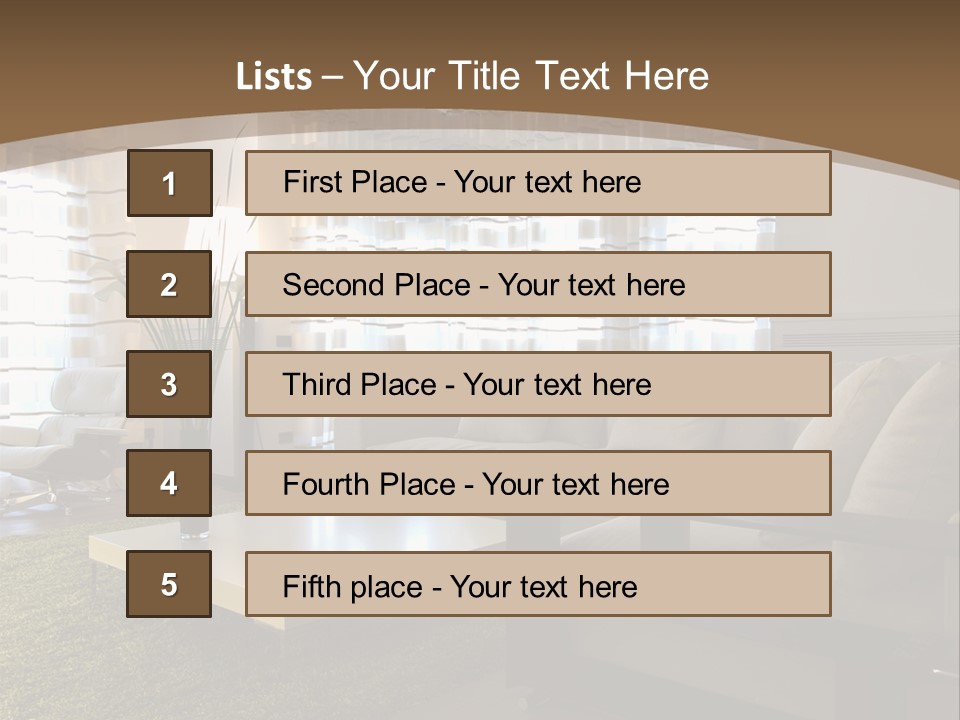Click the slide title text
Screen dimensions: 960x720
(472, 76)
